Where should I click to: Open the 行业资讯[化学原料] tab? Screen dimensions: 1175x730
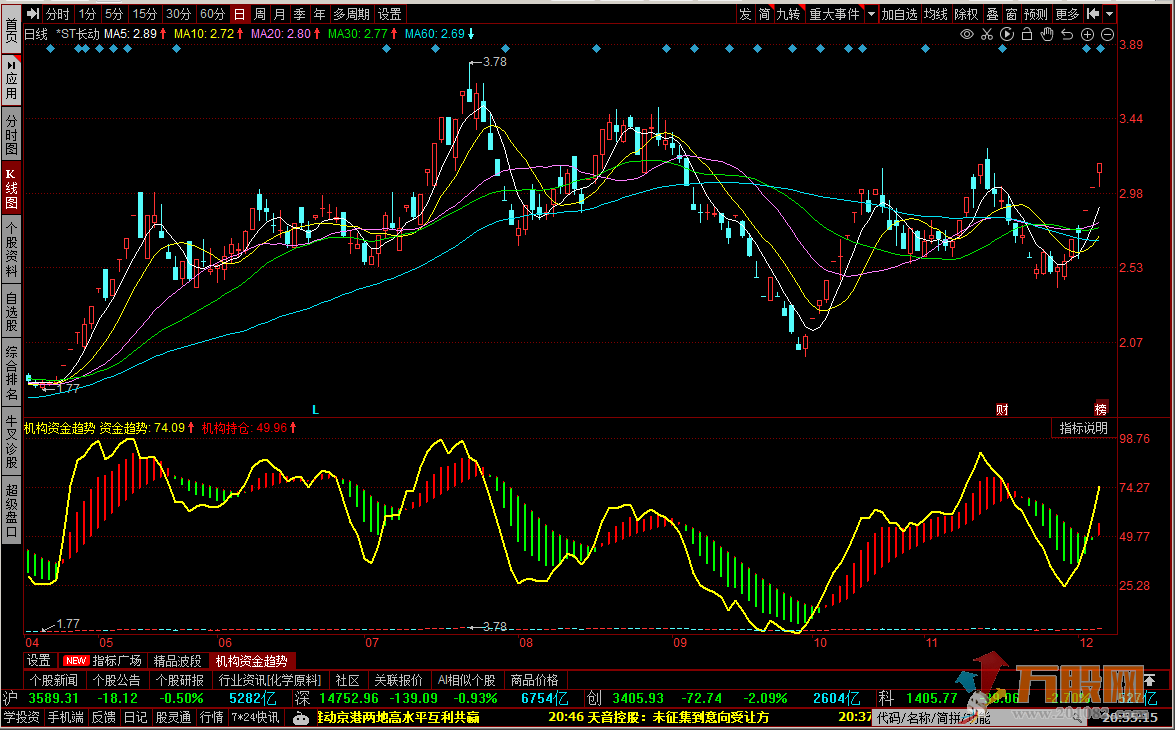(270, 681)
